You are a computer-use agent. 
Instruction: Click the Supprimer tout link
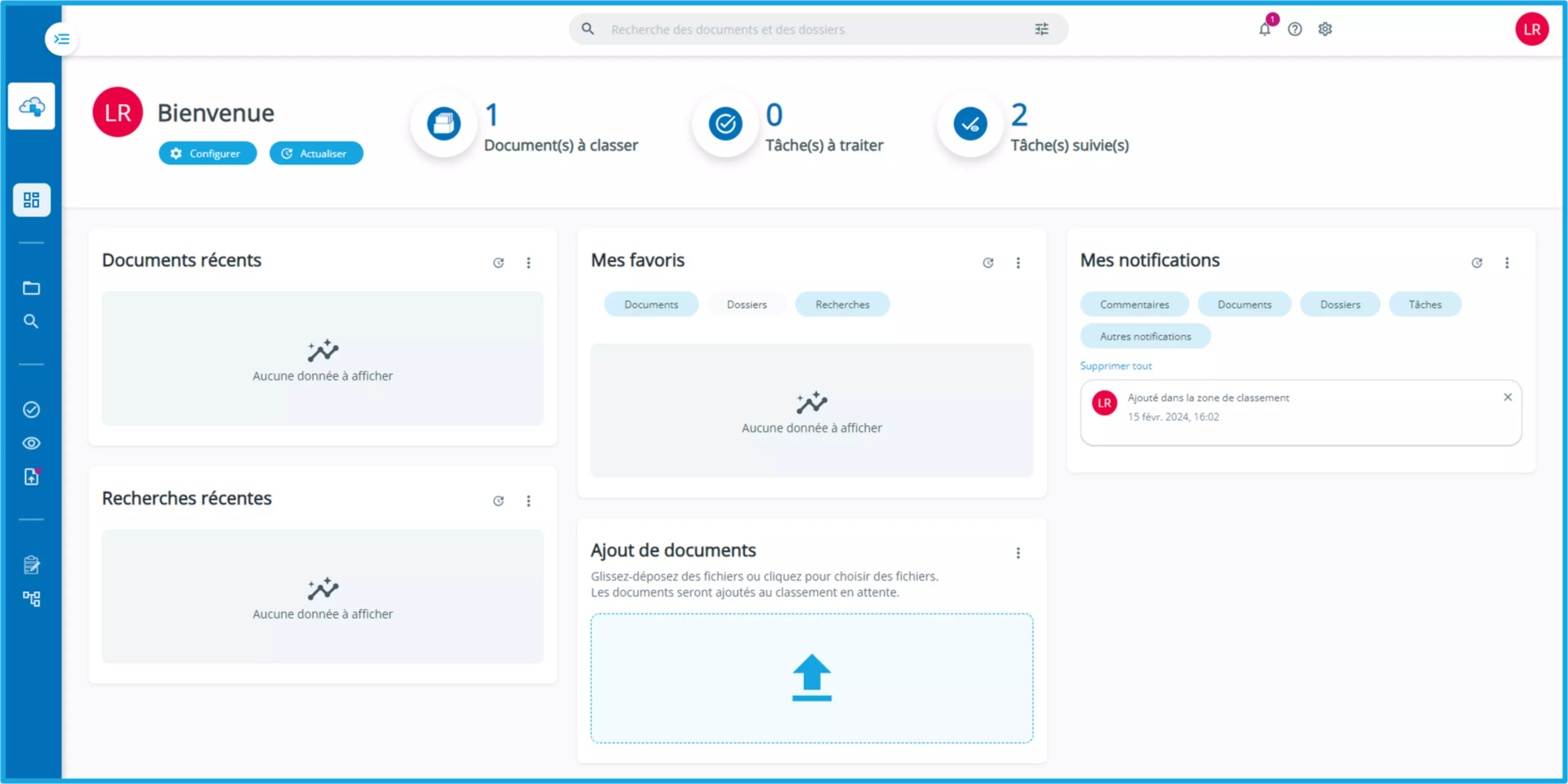[1116, 366]
